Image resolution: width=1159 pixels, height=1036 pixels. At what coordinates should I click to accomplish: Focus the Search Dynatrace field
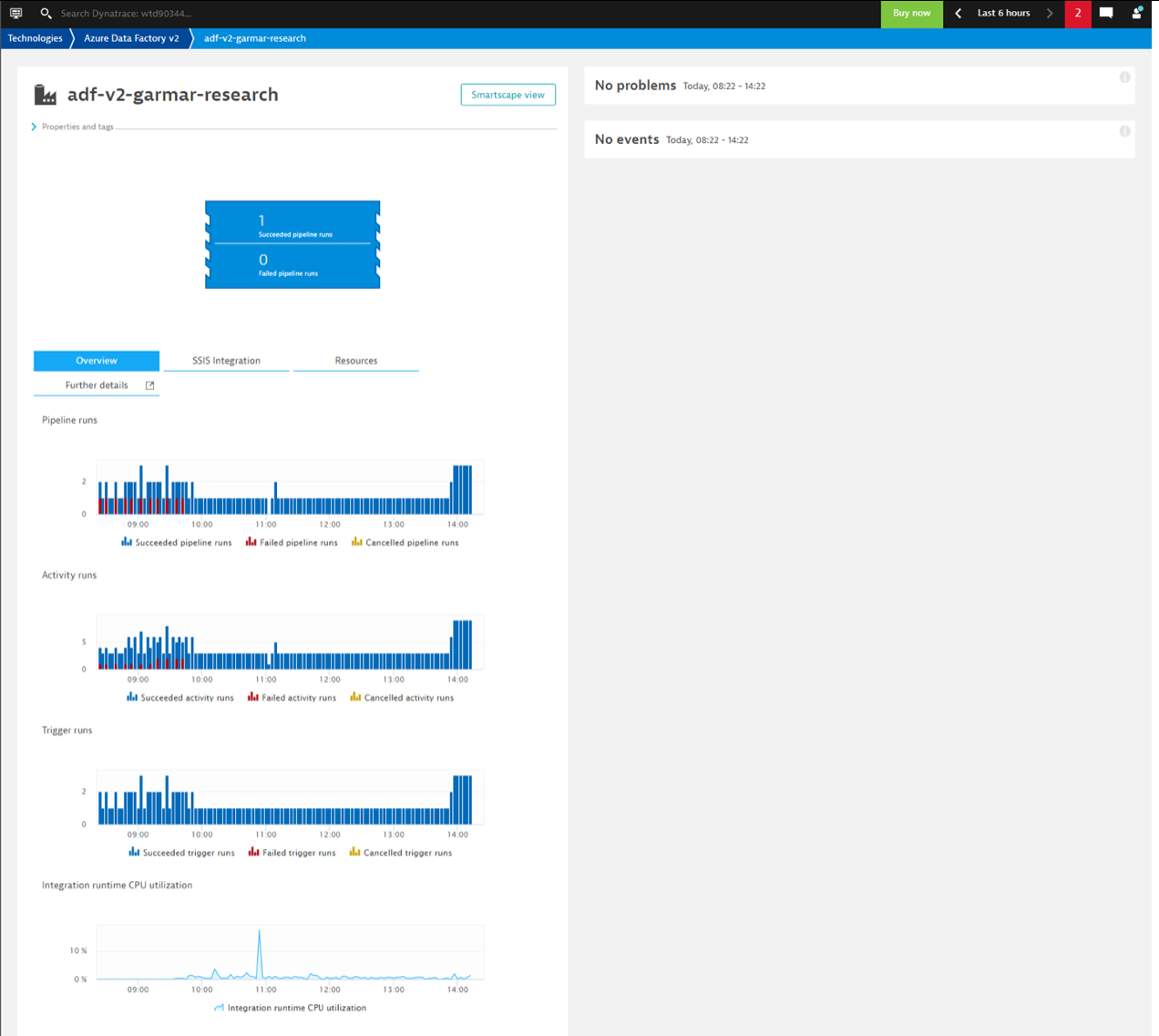pos(127,14)
